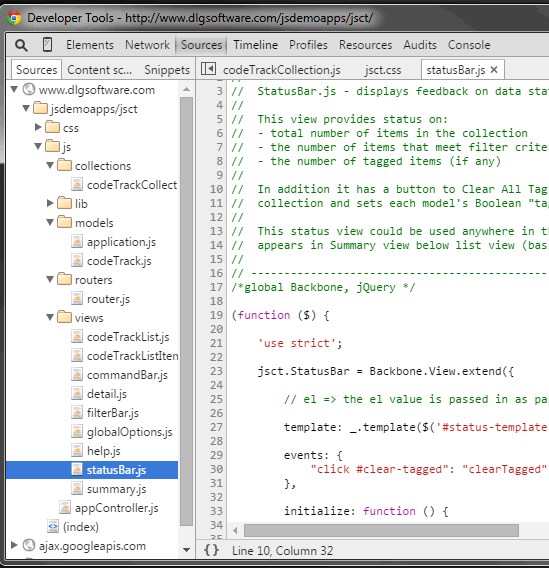Viewport: 549px width, 568px height.
Task: Switch to jsct.css editor tab
Action: tap(383, 70)
